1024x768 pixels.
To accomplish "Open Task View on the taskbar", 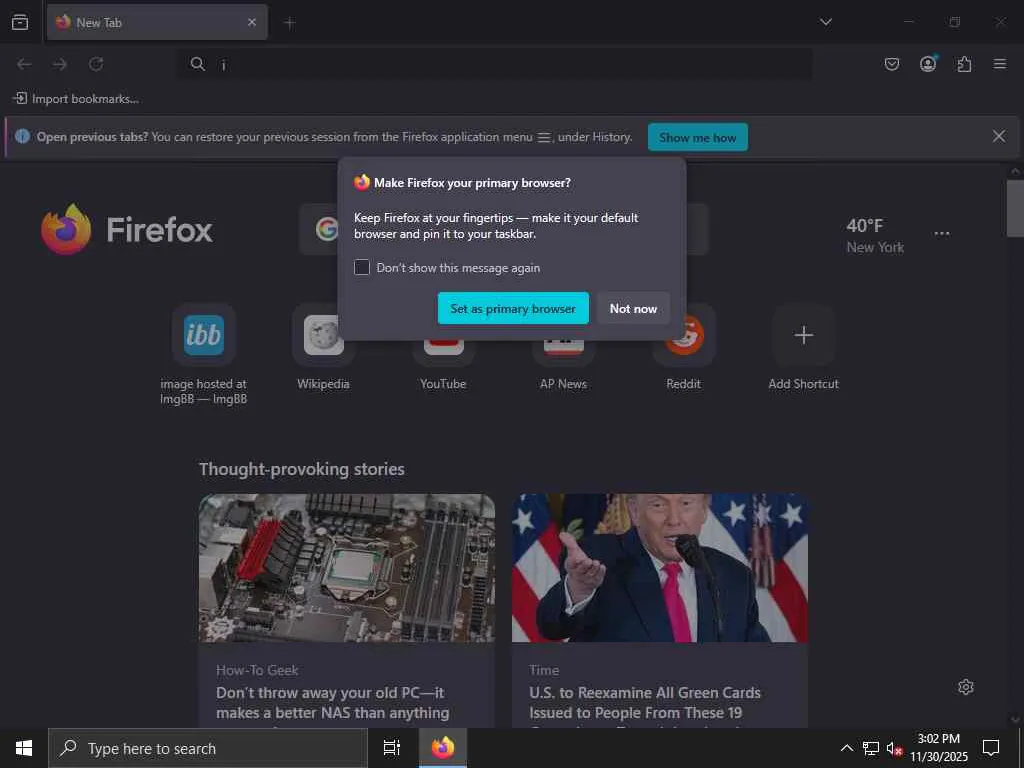I will (392, 748).
